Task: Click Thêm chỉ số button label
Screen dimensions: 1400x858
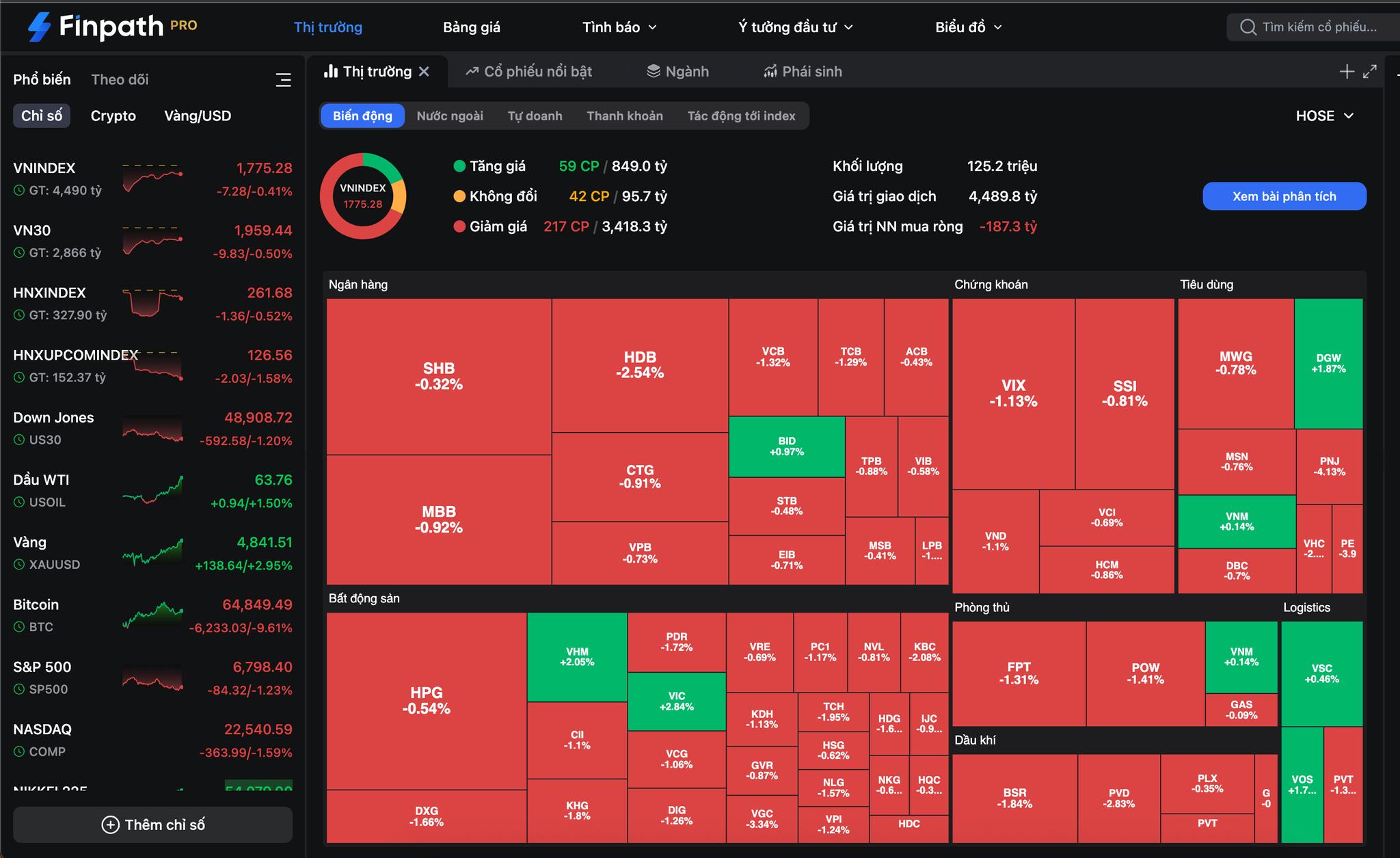Action: tap(165, 825)
